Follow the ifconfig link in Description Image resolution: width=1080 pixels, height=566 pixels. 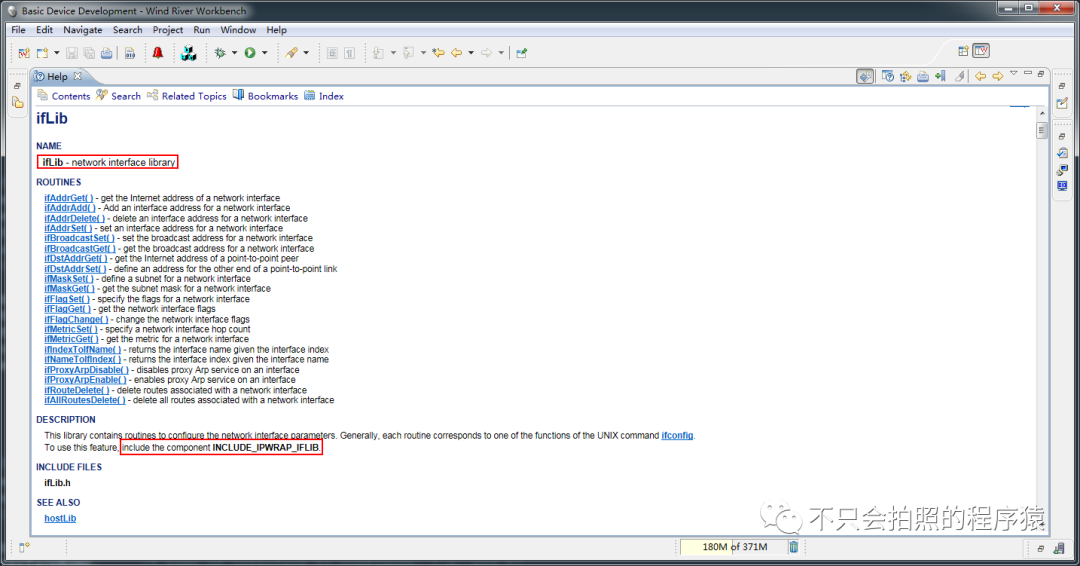(x=677, y=435)
